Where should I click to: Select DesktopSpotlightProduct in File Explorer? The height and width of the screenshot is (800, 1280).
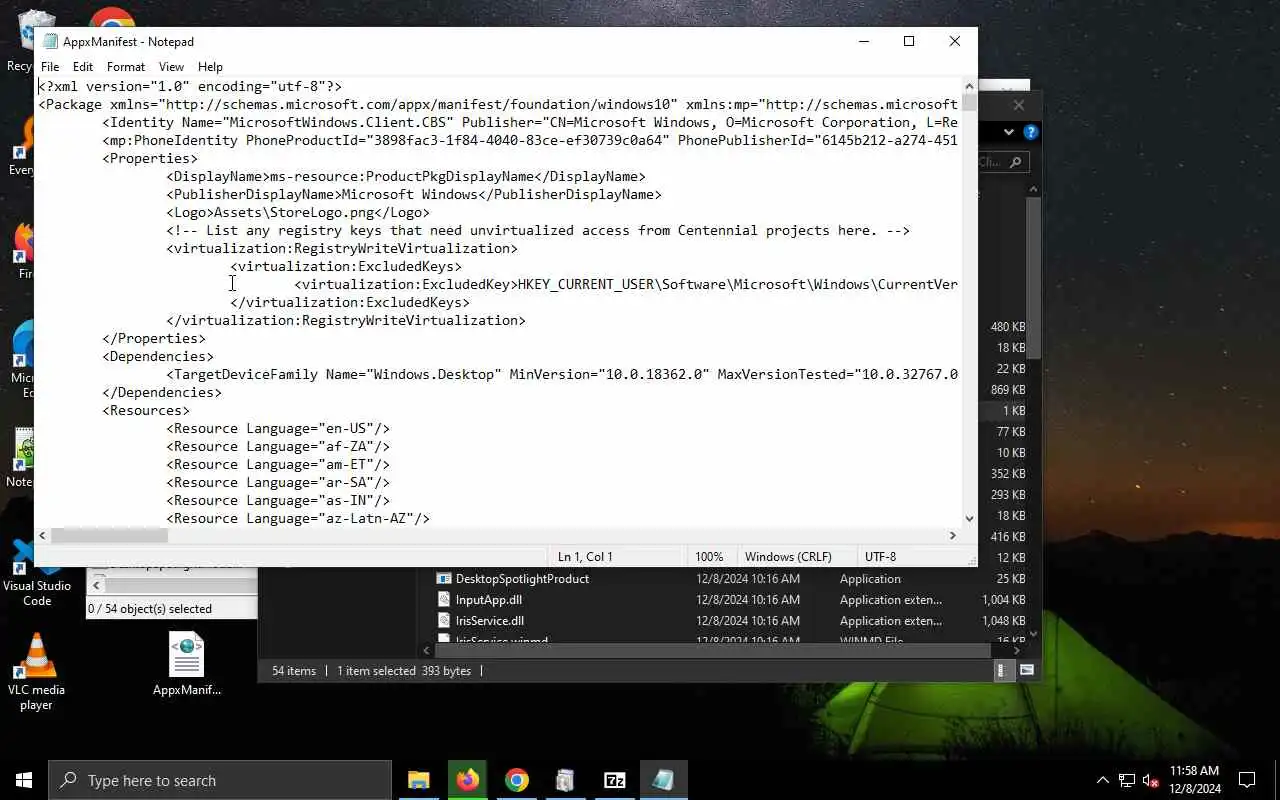[x=522, y=579]
